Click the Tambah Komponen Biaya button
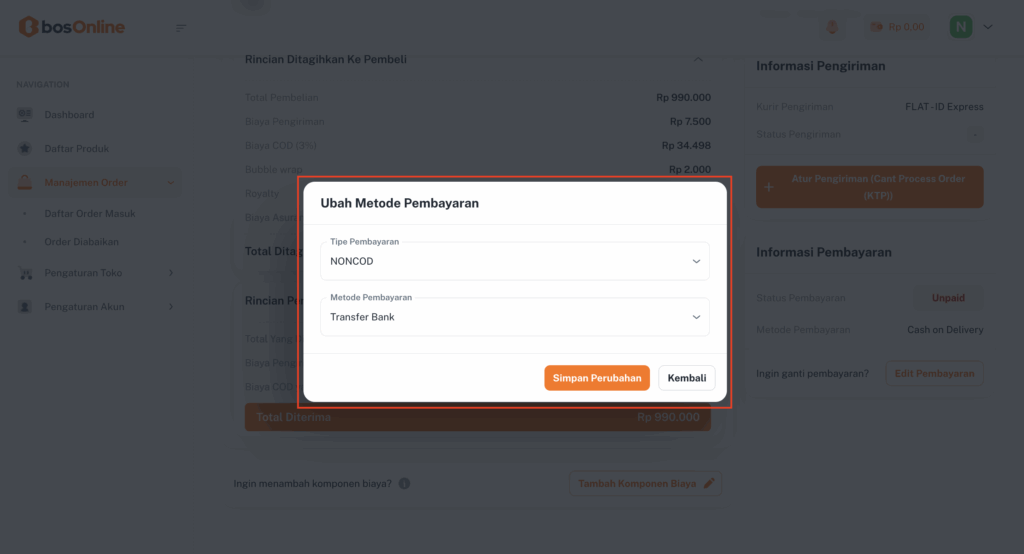Image resolution: width=1024 pixels, height=554 pixels. pyautogui.click(x=644, y=484)
